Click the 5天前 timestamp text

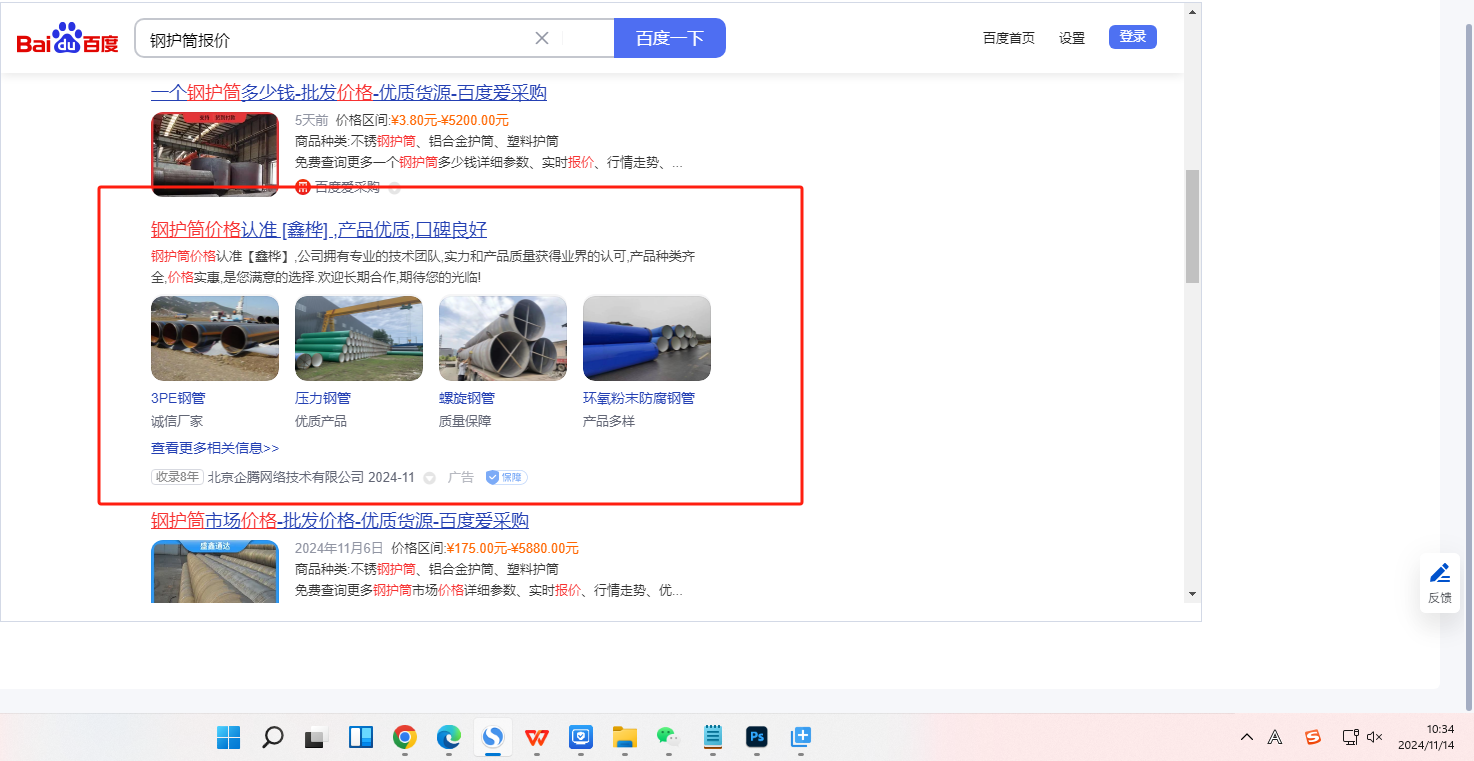[311, 120]
